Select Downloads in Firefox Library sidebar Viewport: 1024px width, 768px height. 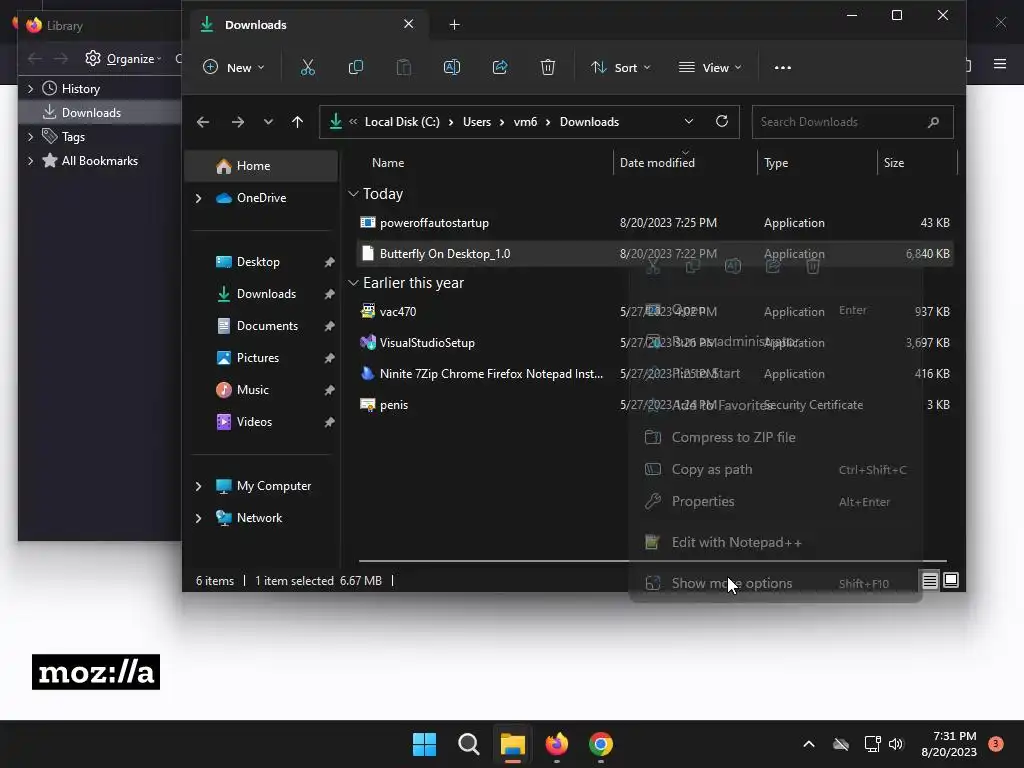point(100,112)
